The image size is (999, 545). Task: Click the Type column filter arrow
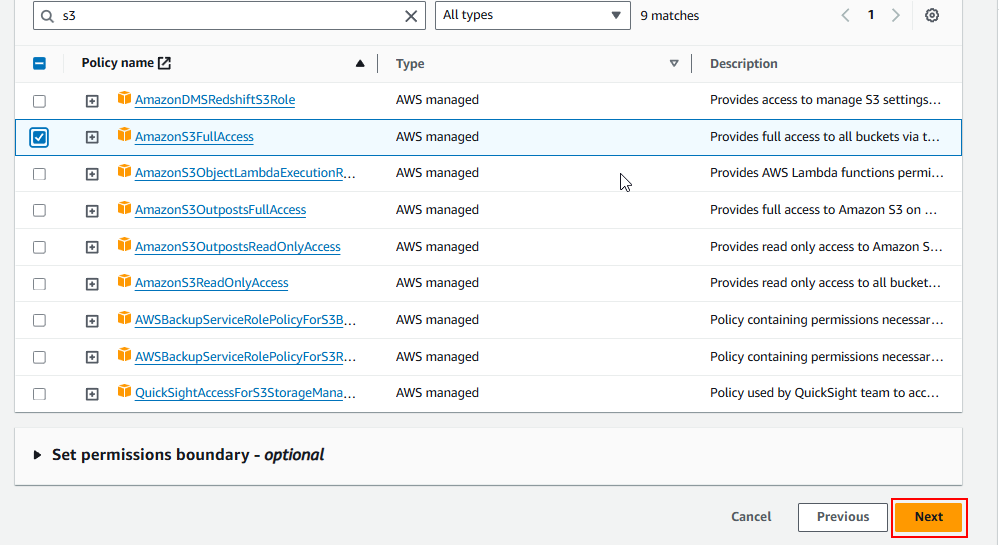(x=674, y=64)
